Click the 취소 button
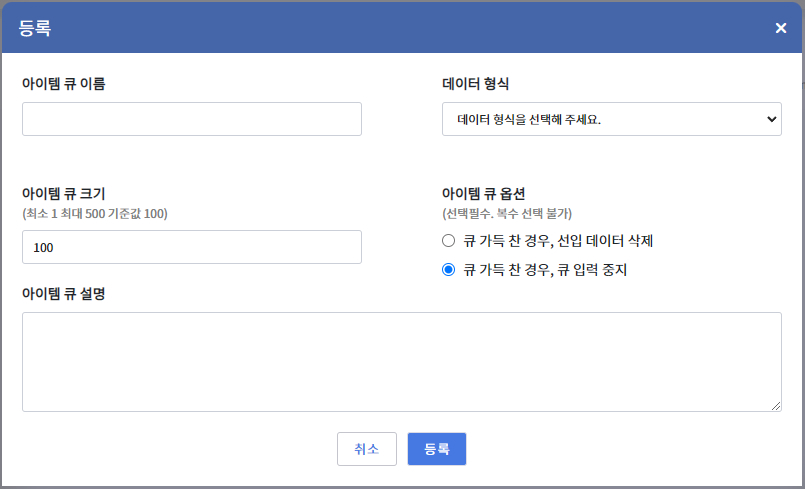This screenshot has height=489, width=805. coord(367,449)
